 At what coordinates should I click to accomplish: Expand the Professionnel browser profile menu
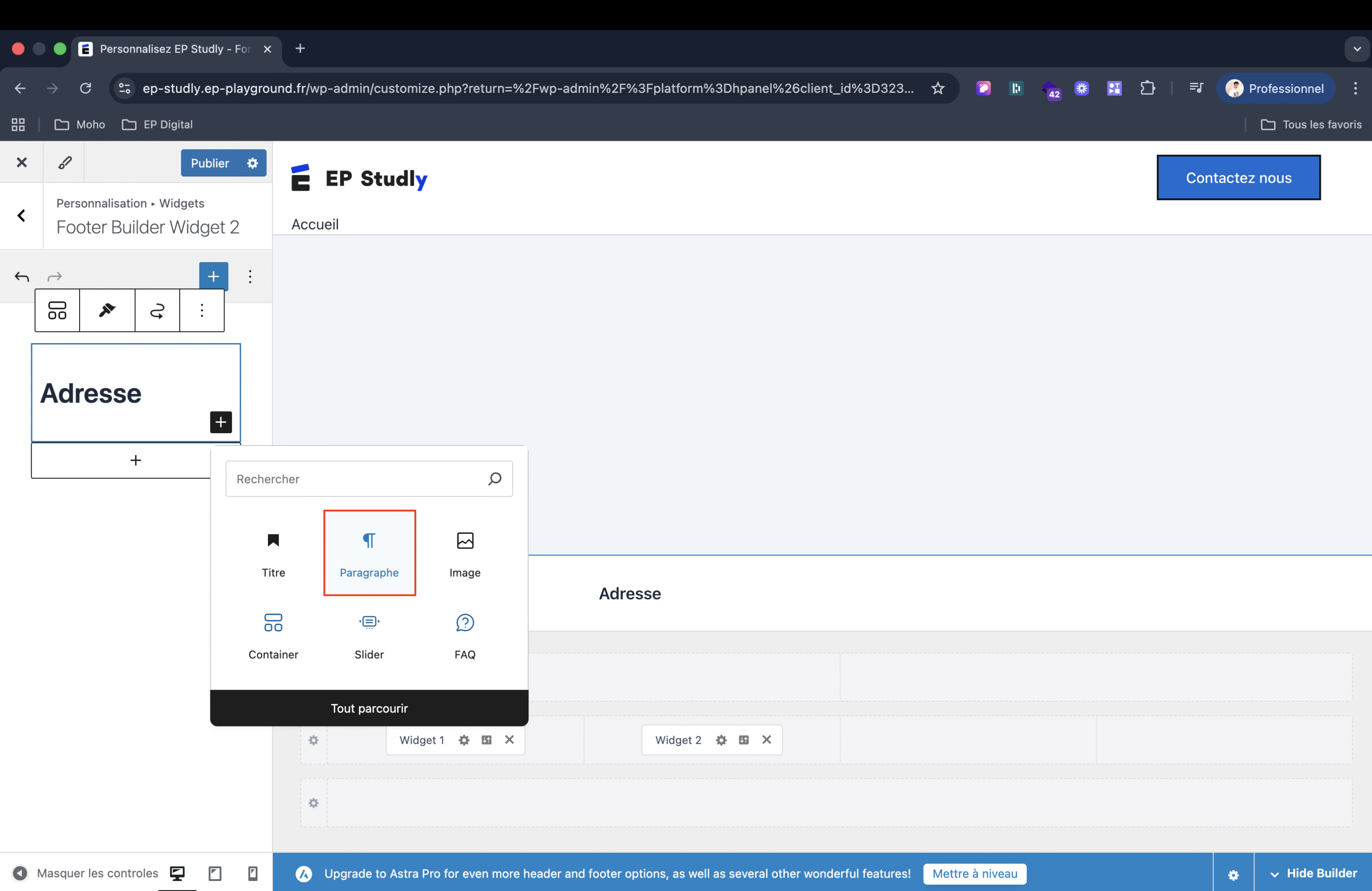click(x=1276, y=88)
